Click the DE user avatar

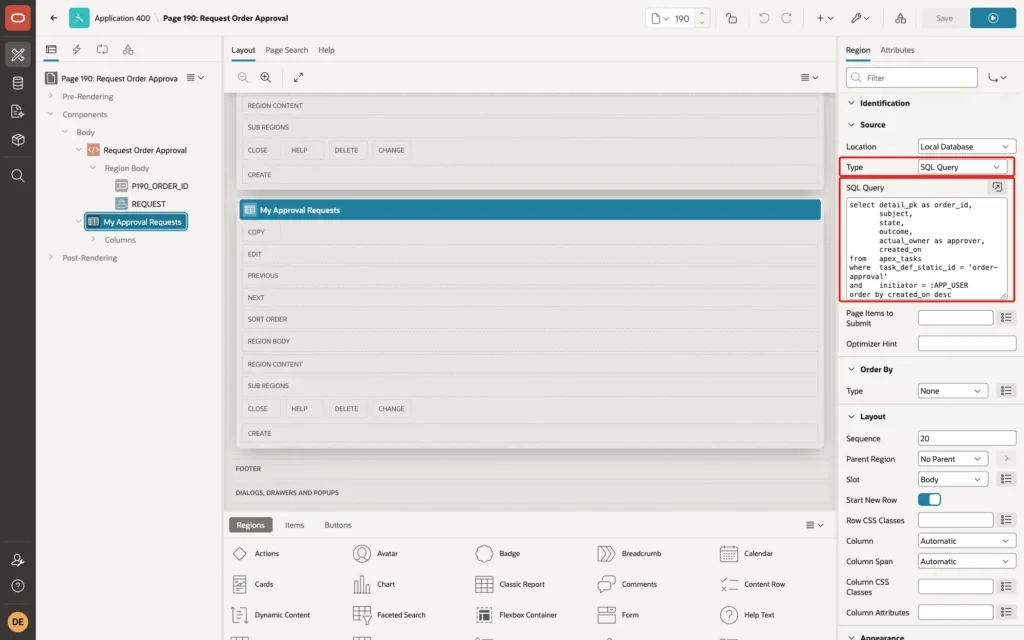[18, 622]
